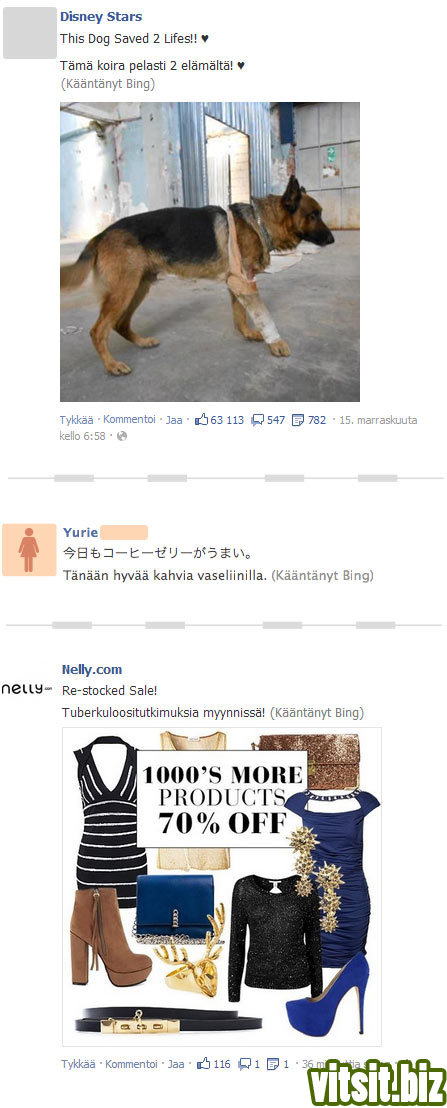447x1108 pixels.
Task: Click the Disney Stars profile picture
Action: pyautogui.click(x=30, y=33)
